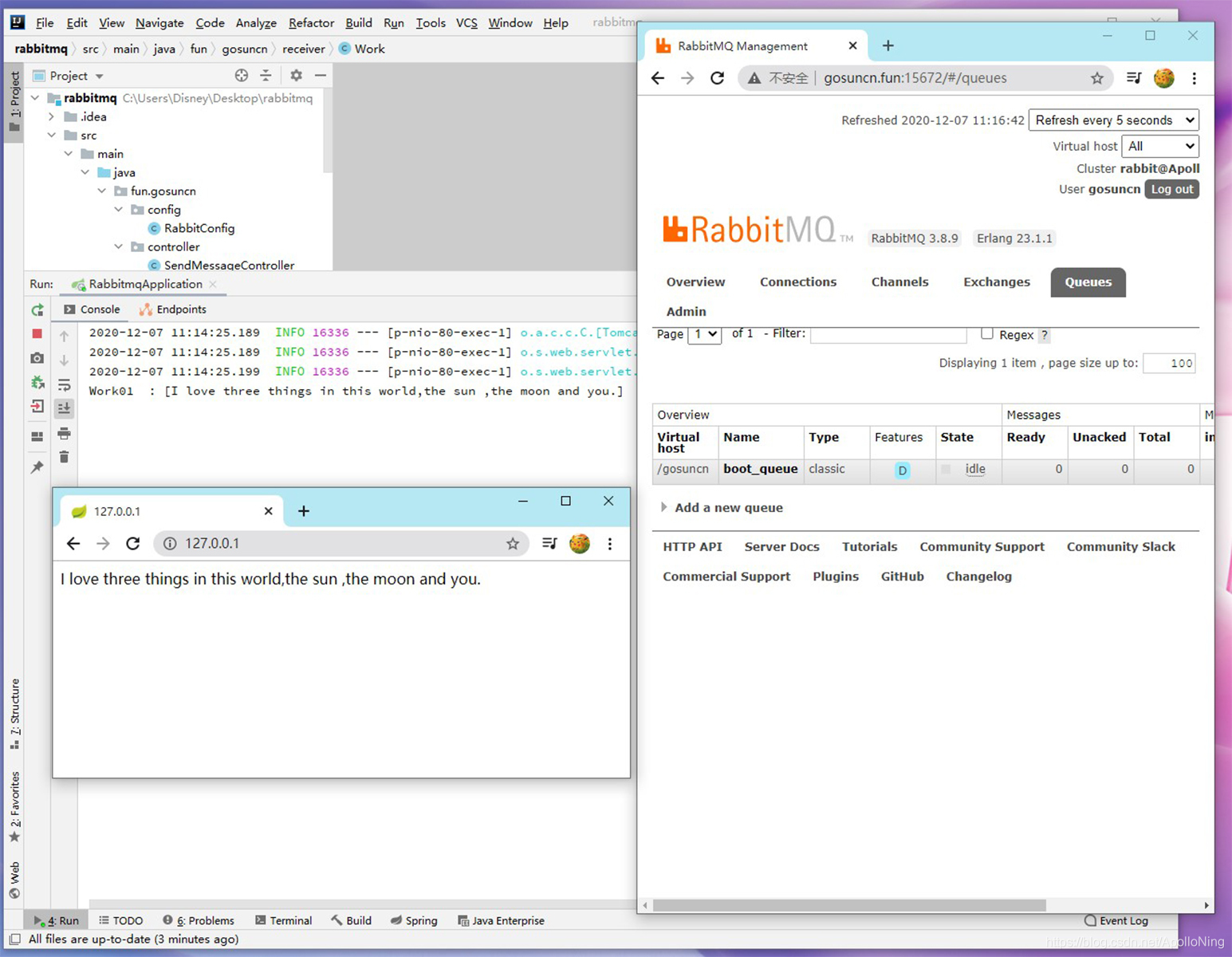1232x957 pixels.
Task: Open Project panel settings gear
Action: point(296,75)
